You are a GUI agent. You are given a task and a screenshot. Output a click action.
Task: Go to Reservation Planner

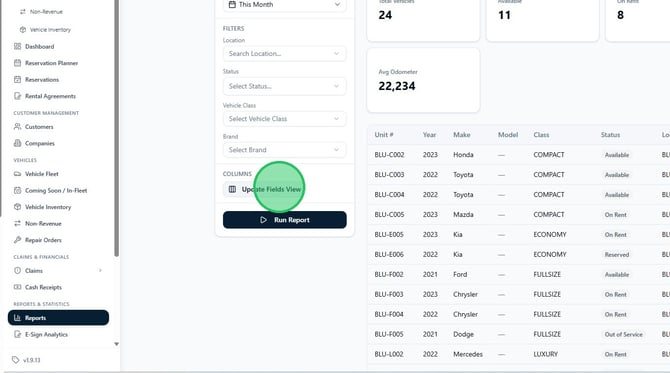point(51,63)
